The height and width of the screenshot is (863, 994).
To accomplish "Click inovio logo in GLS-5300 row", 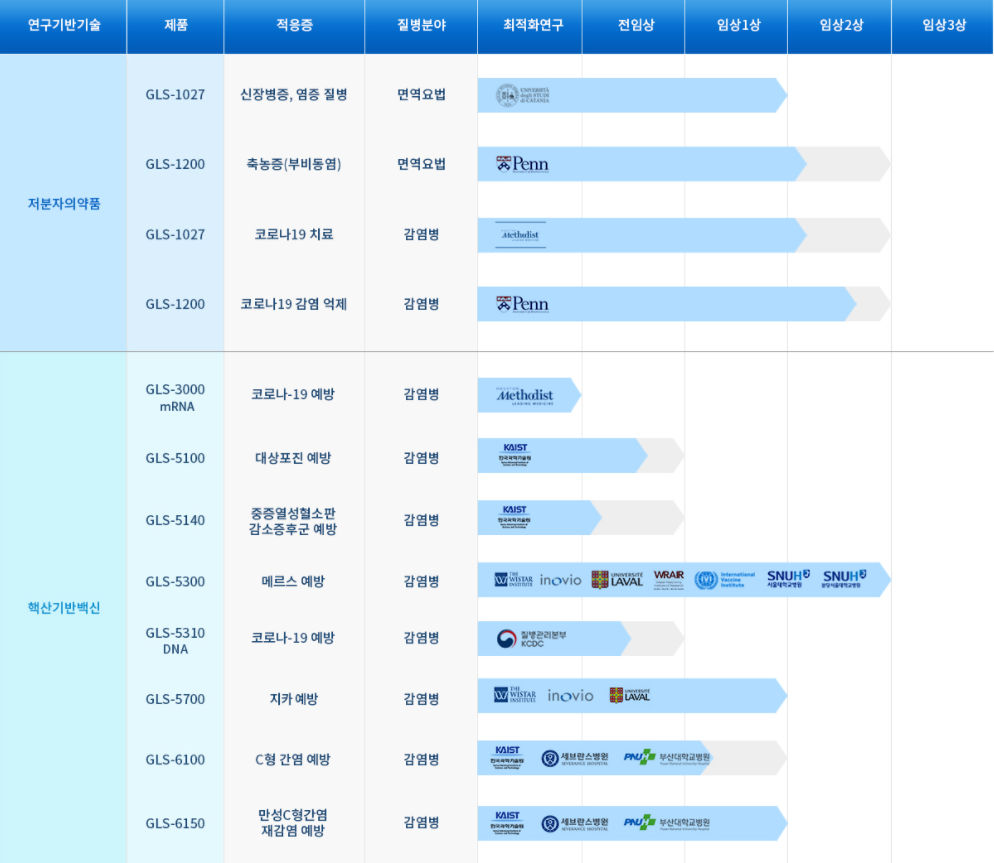I will pyautogui.click(x=560, y=580).
